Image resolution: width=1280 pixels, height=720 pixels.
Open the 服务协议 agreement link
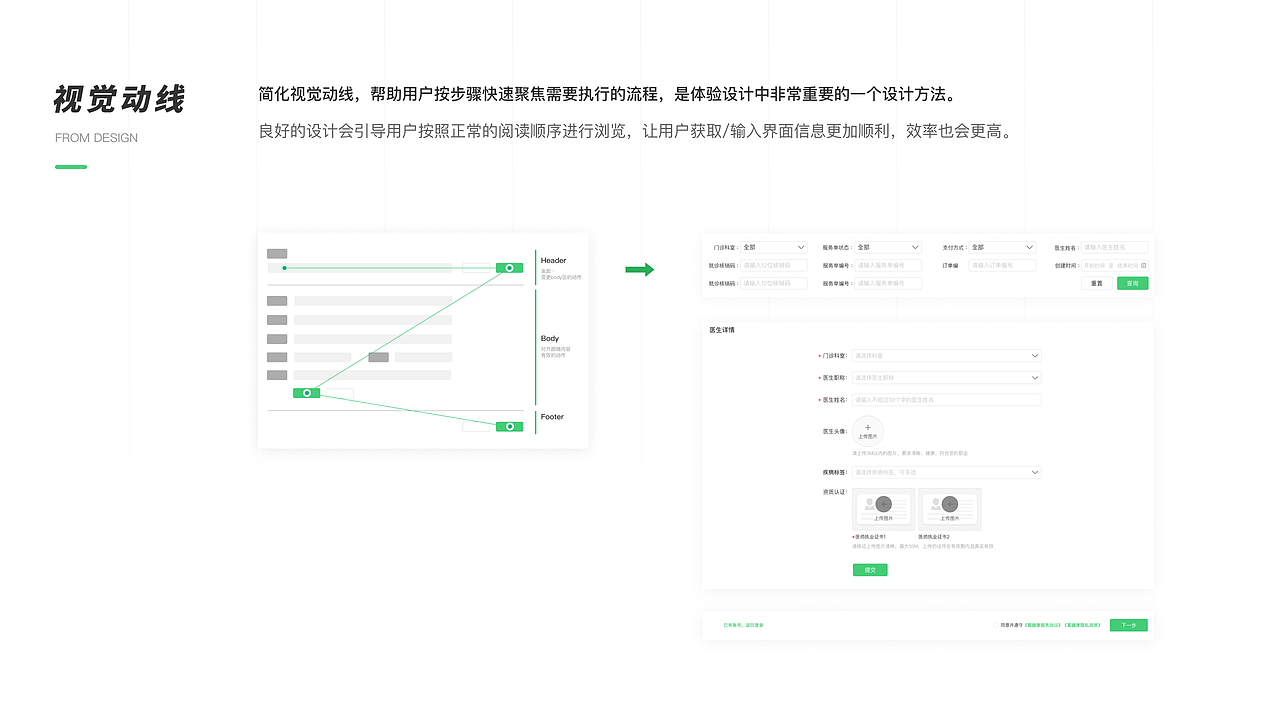pyautogui.click(x=1042, y=625)
